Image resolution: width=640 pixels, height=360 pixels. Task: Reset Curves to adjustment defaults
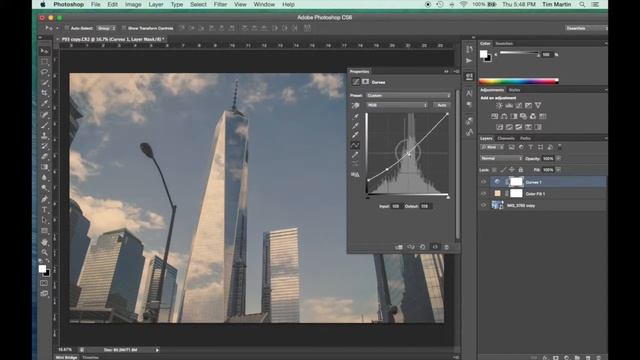[x=422, y=247]
